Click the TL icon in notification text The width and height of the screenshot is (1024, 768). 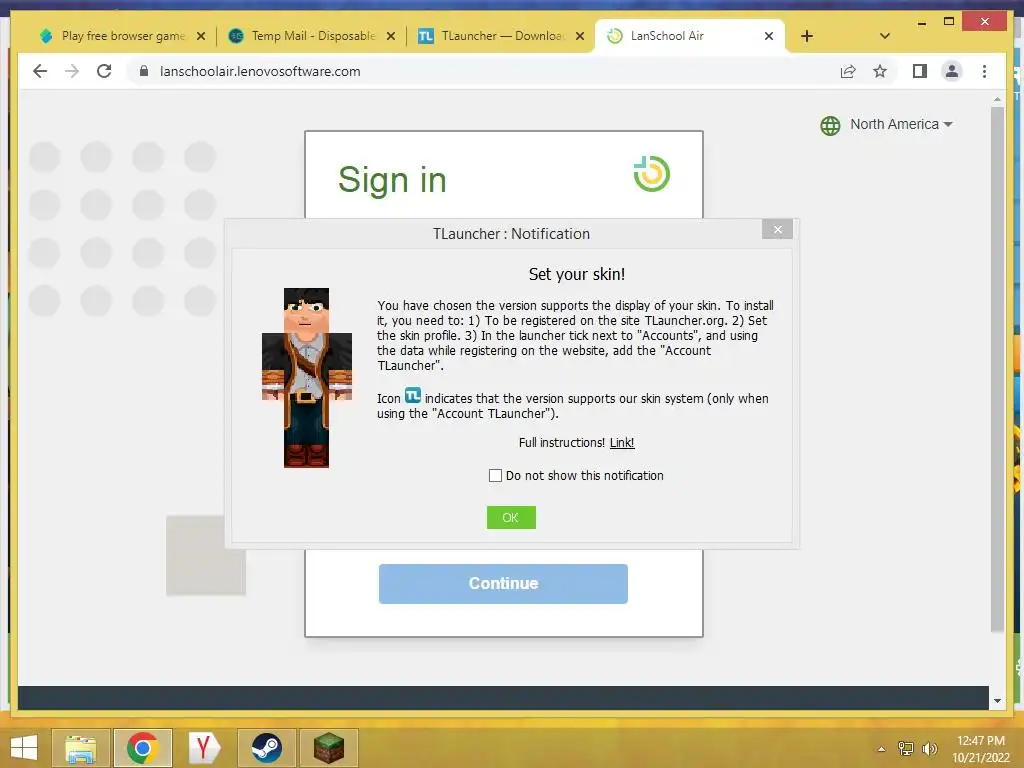(413, 395)
